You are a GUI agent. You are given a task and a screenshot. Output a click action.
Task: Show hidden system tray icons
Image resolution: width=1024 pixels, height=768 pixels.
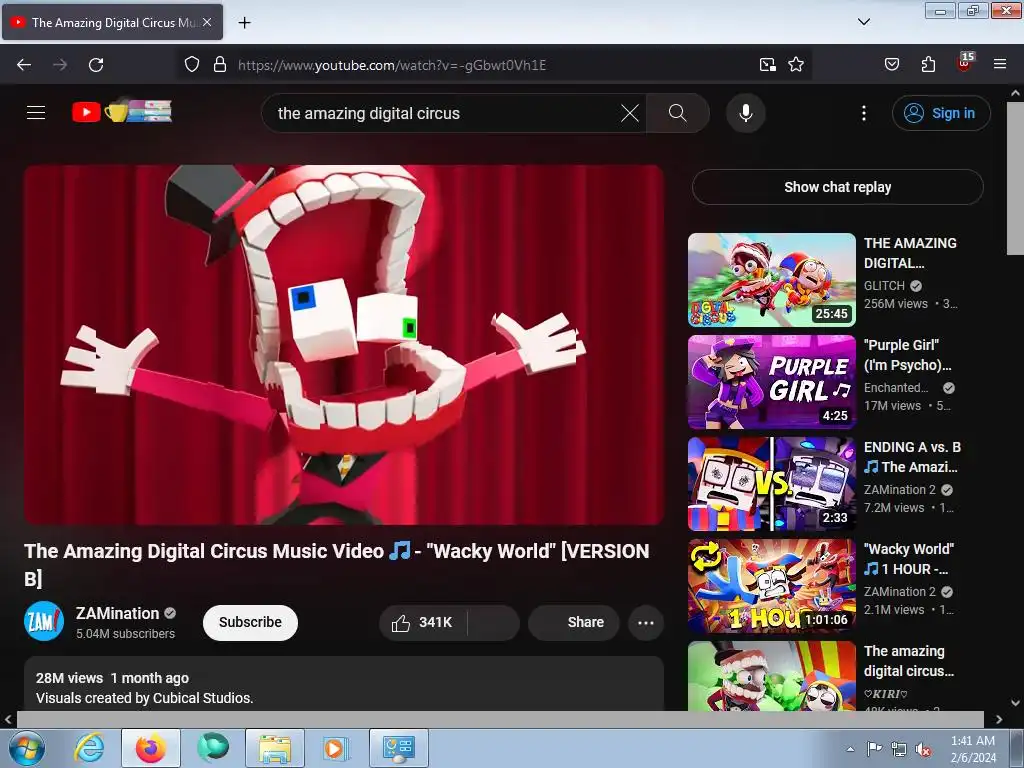[850, 749]
